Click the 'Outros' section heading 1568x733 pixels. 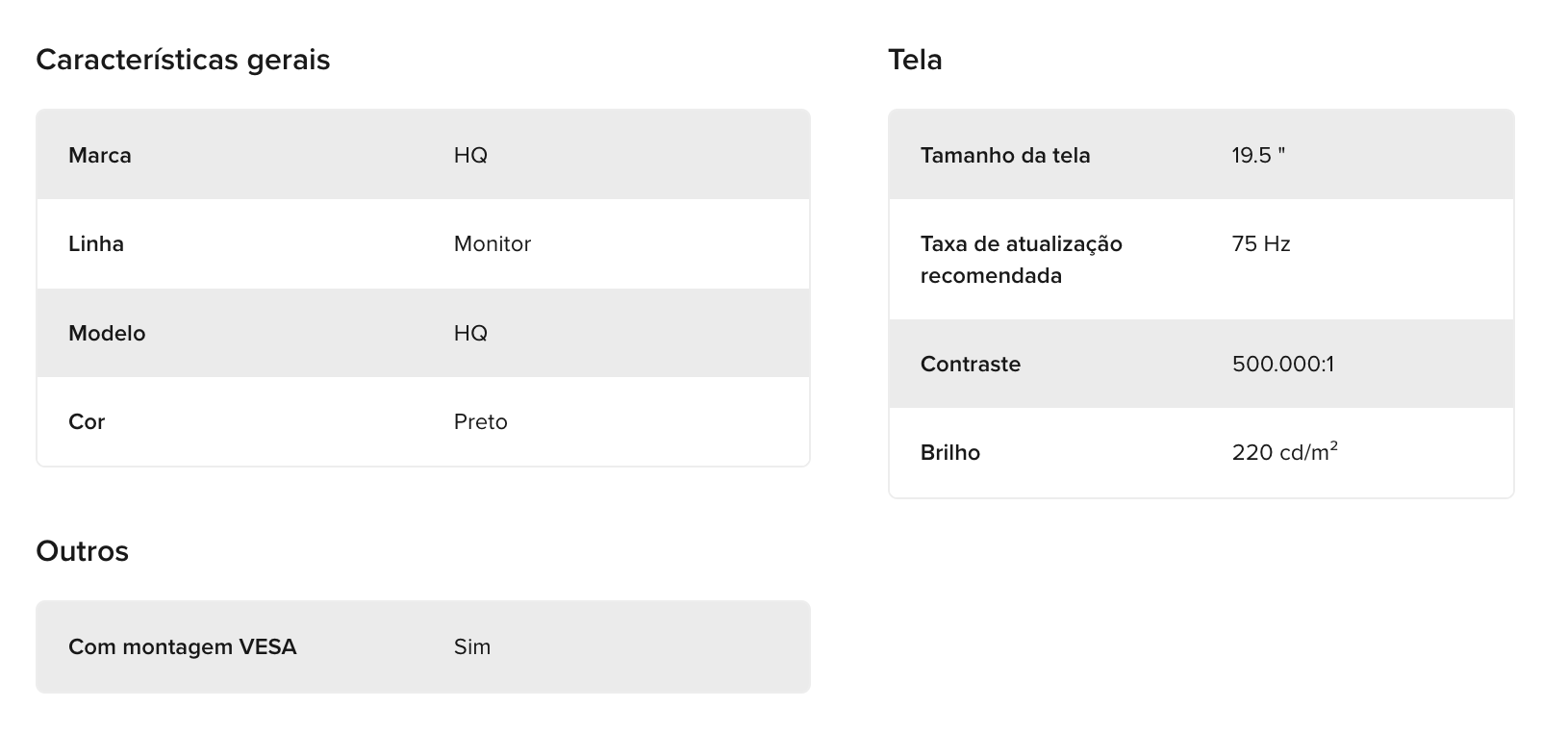[82, 551]
